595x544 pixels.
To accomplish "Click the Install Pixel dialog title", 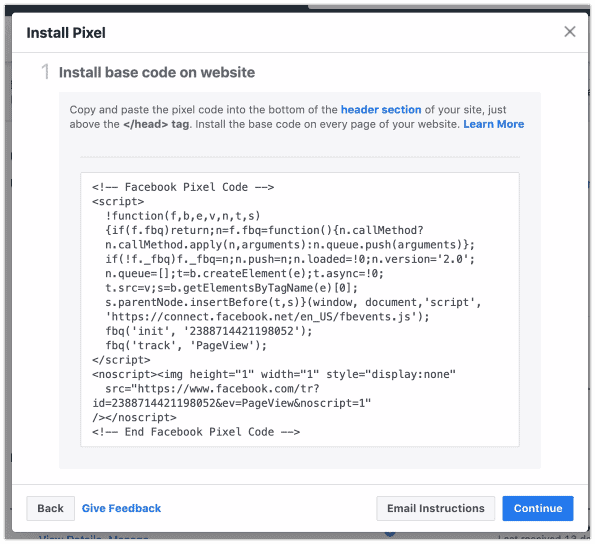I will [x=66, y=33].
